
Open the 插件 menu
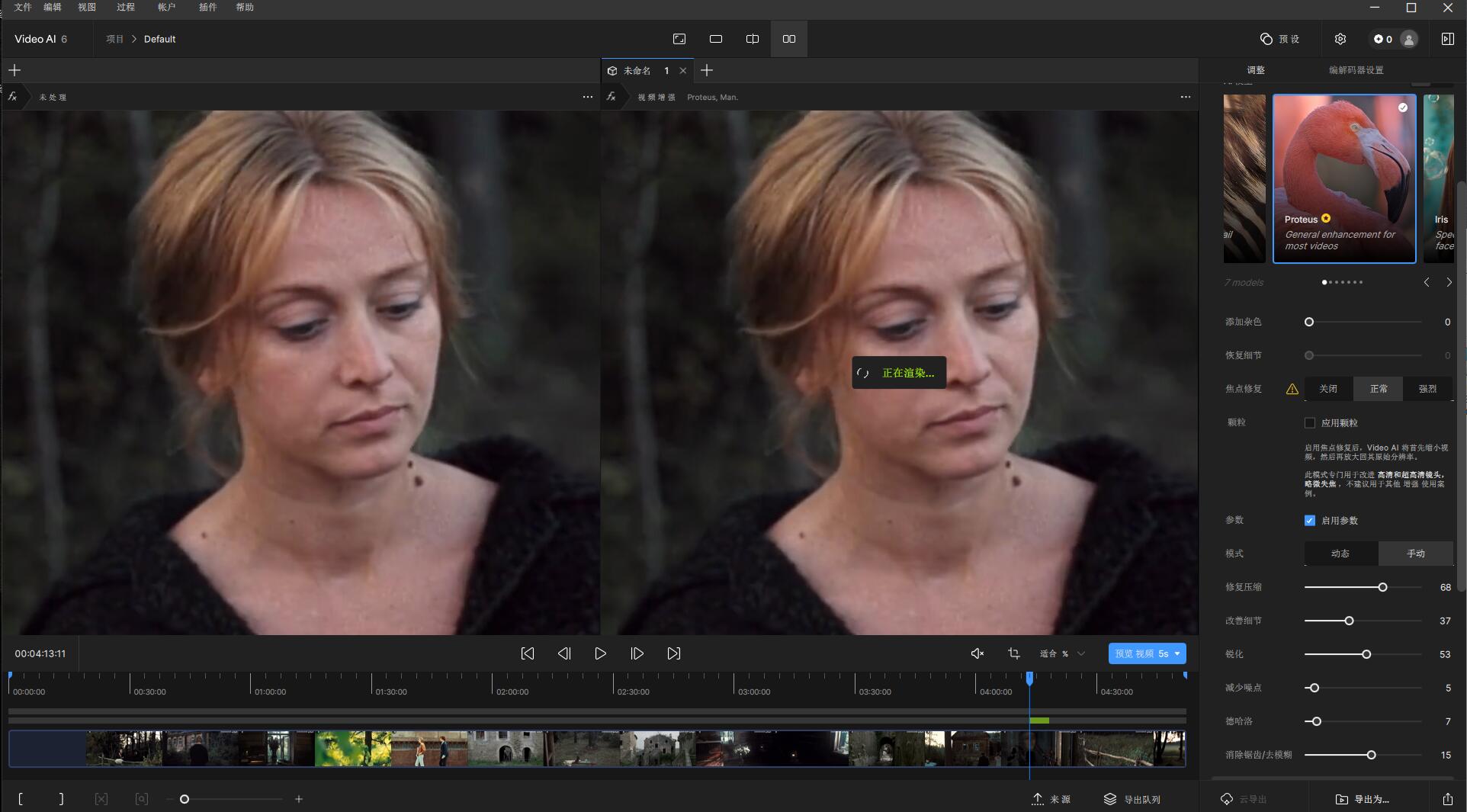[x=207, y=7]
